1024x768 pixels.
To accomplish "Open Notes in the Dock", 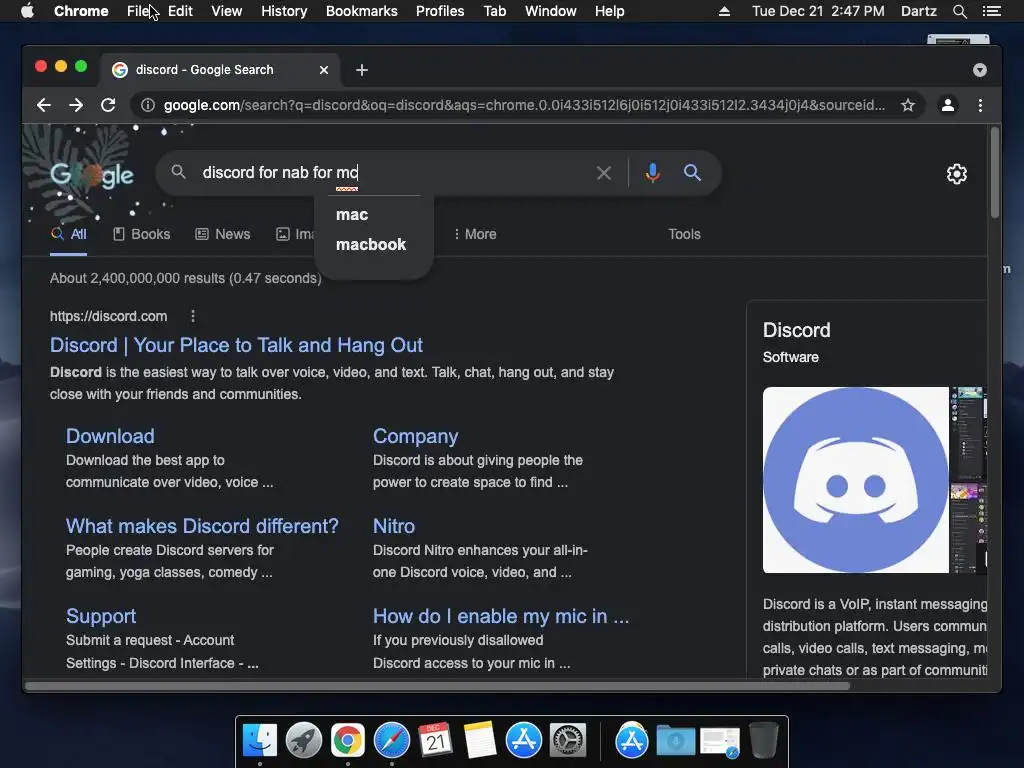I will (479, 741).
